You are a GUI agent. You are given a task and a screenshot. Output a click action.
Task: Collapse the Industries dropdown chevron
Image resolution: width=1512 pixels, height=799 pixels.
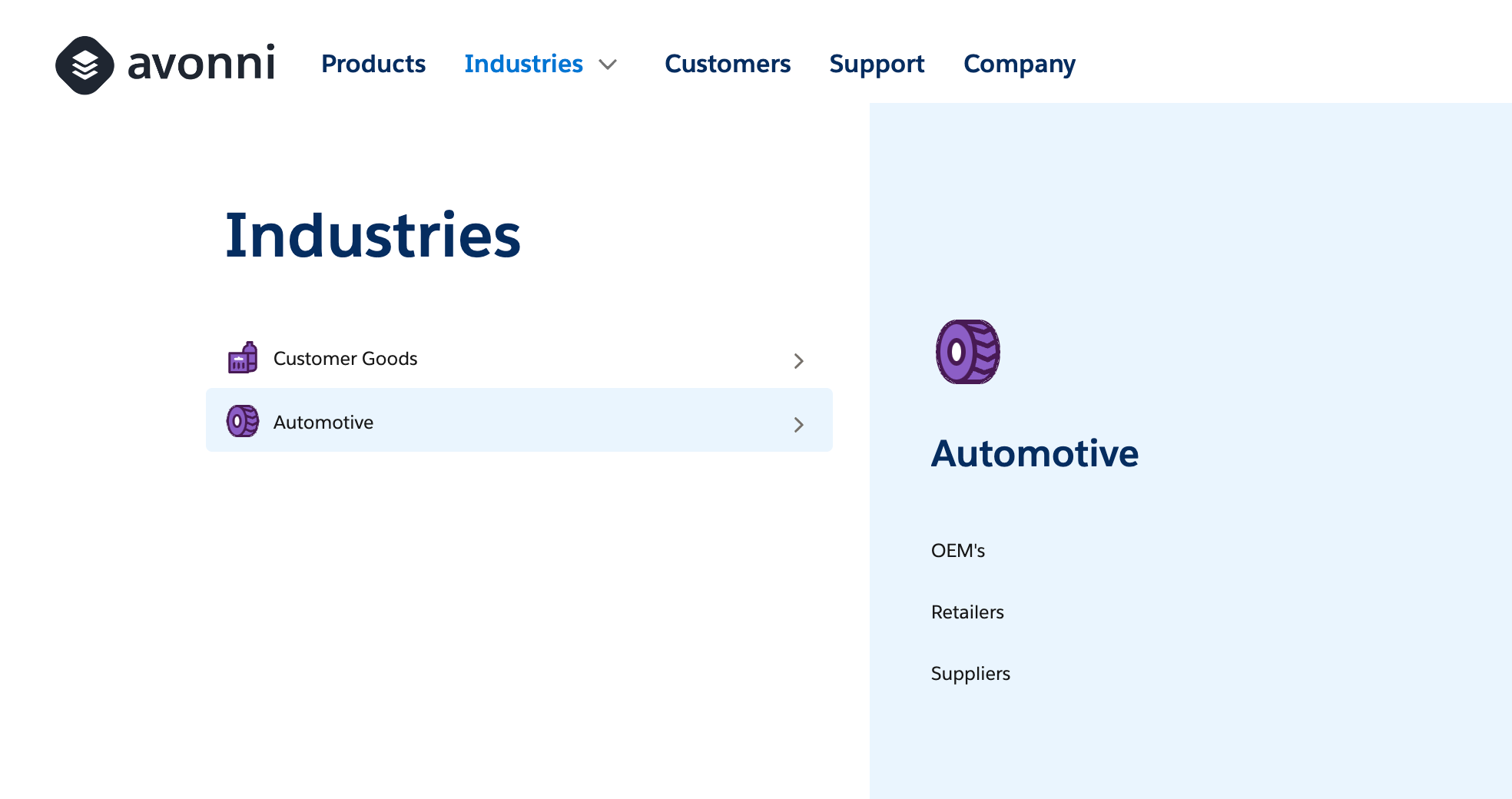[x=608, y=65]
